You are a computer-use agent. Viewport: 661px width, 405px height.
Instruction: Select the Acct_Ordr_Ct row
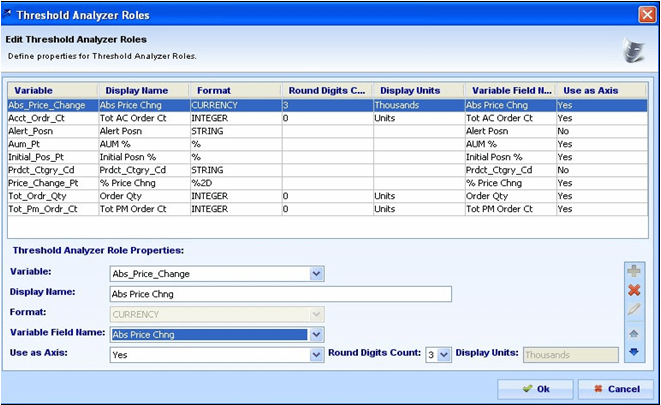(x=328, y=118)
